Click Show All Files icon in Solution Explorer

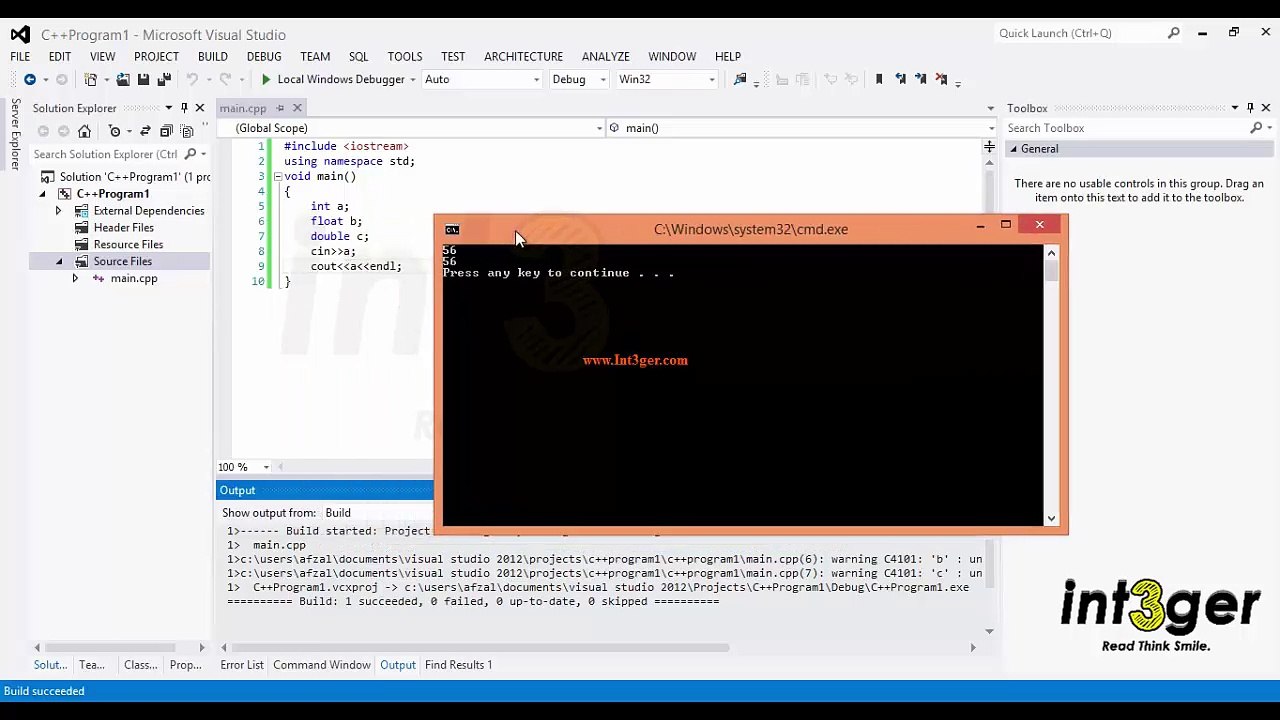click(187, 131)
